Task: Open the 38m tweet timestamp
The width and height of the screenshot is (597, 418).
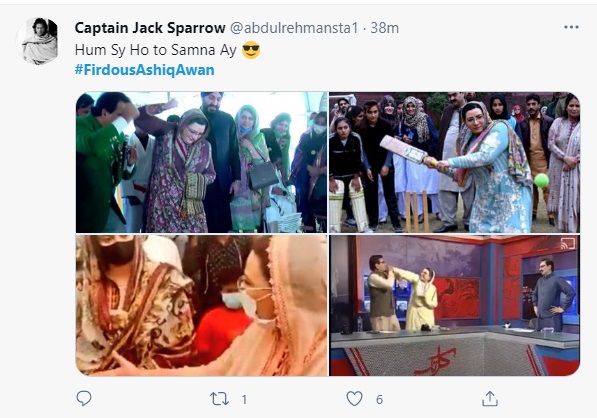Action: [385, 28]
